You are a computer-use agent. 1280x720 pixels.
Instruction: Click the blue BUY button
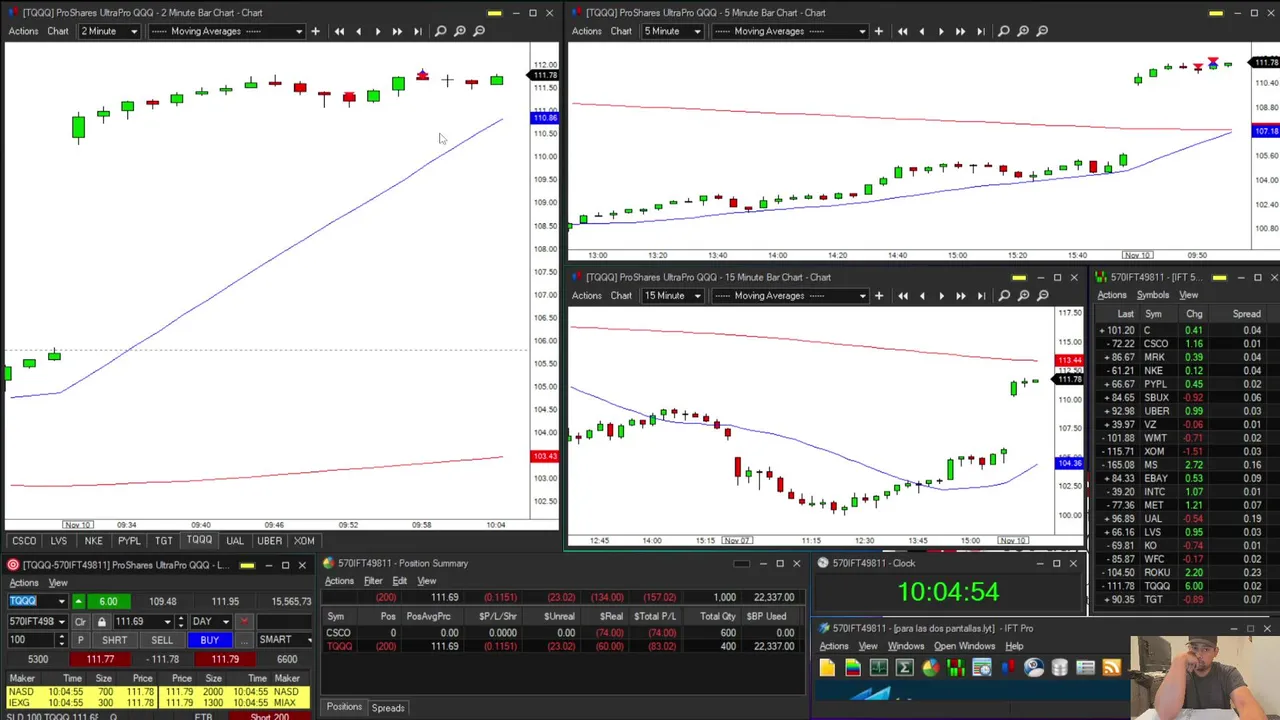(x=209, y=640)
